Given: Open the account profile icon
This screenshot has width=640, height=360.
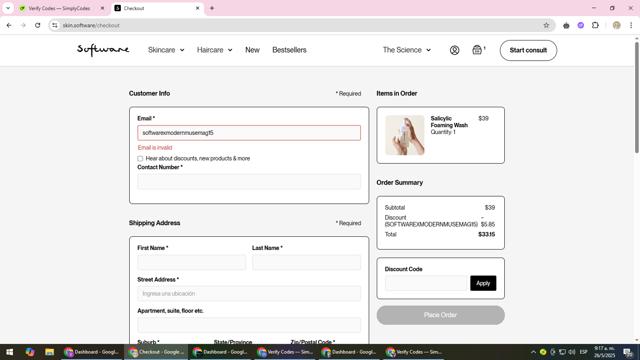Looking at the screenshot, I should [x=454, y=50].
